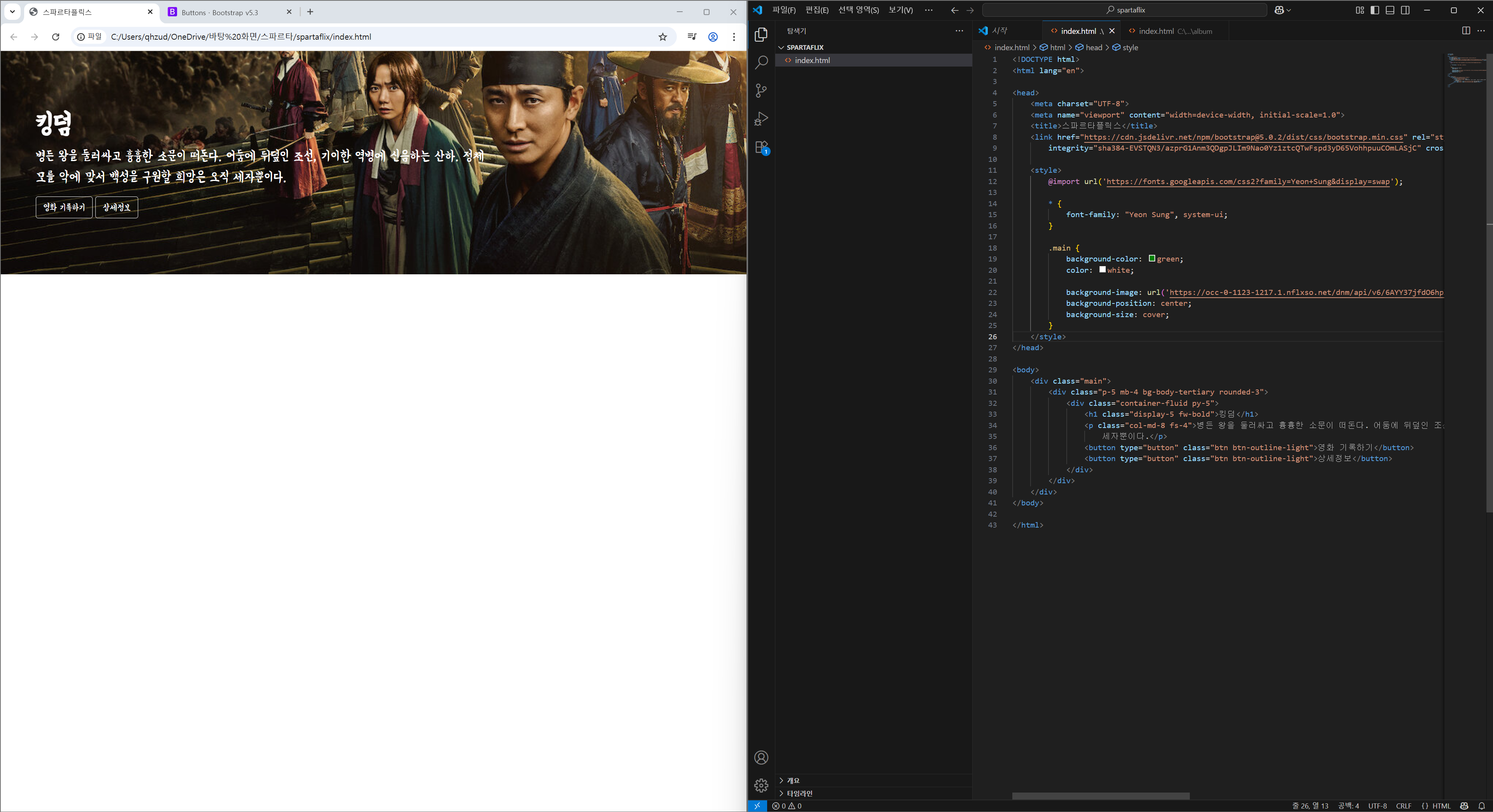1493x812 pixels.
Task: Toggle the secondary side bar in VS Code
Action: tap(1405, 10)
